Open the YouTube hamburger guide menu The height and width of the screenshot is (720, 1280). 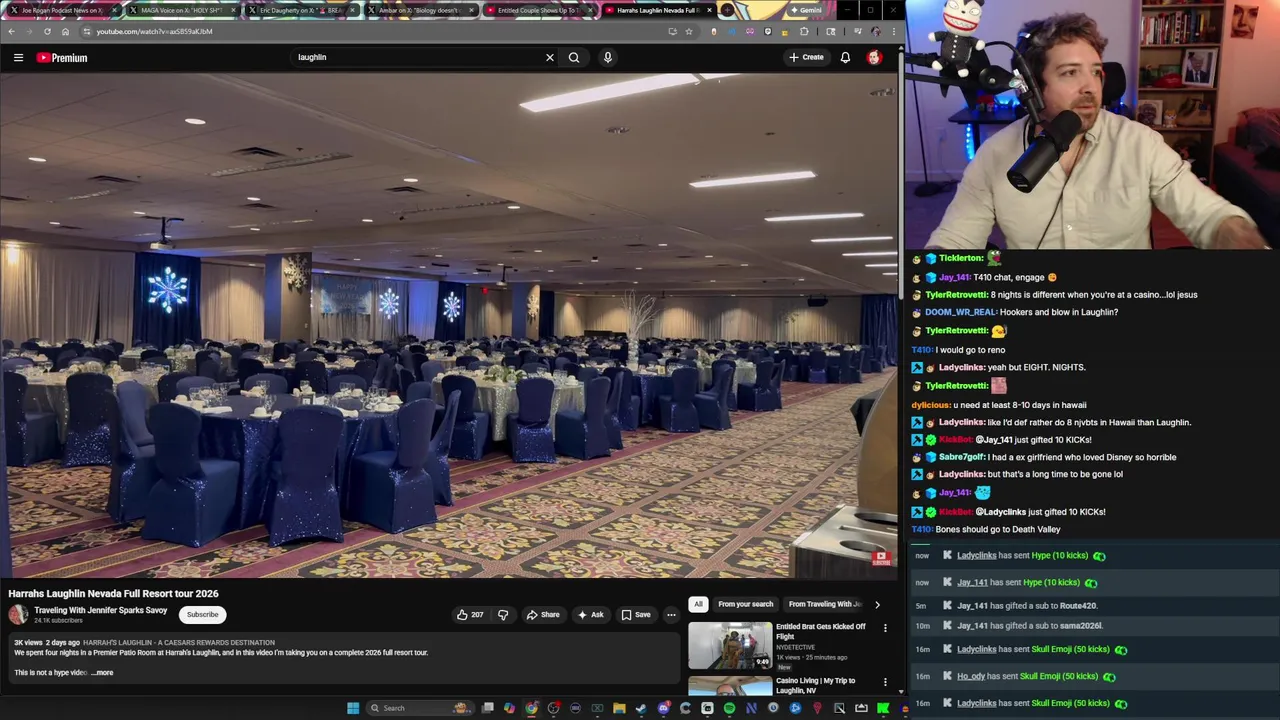[x=18, y=57]
